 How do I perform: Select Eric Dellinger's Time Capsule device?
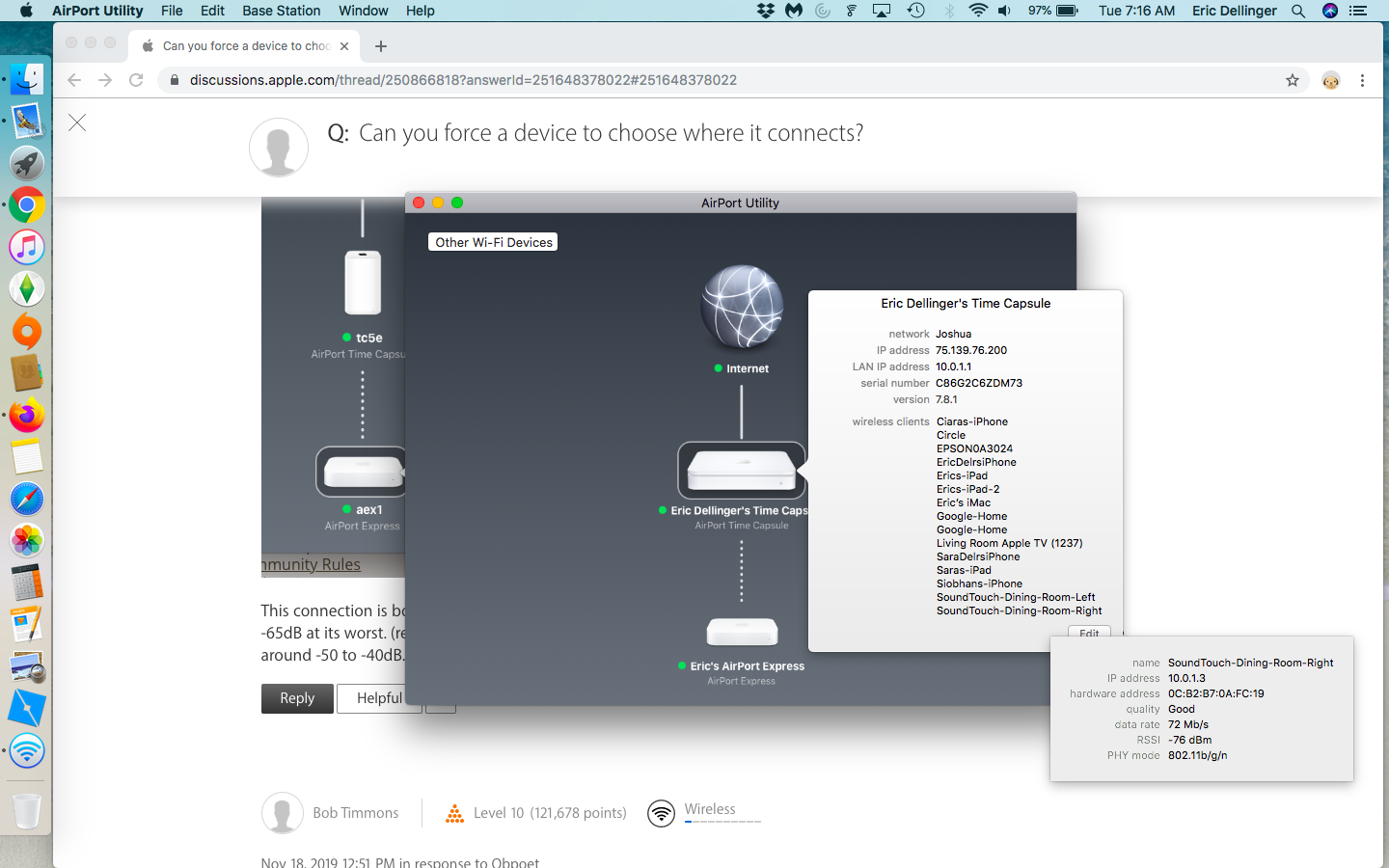(x=742, y=471)
